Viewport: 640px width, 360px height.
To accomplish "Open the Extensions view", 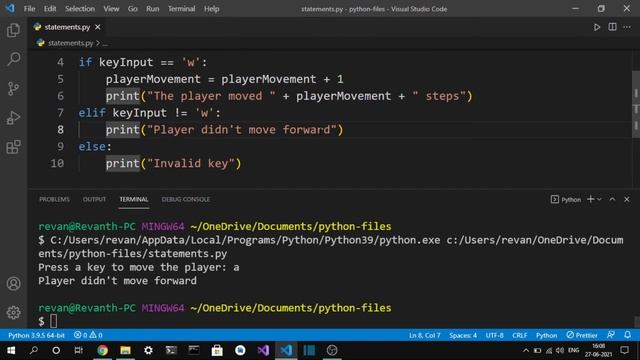I will tap(13, 147).
